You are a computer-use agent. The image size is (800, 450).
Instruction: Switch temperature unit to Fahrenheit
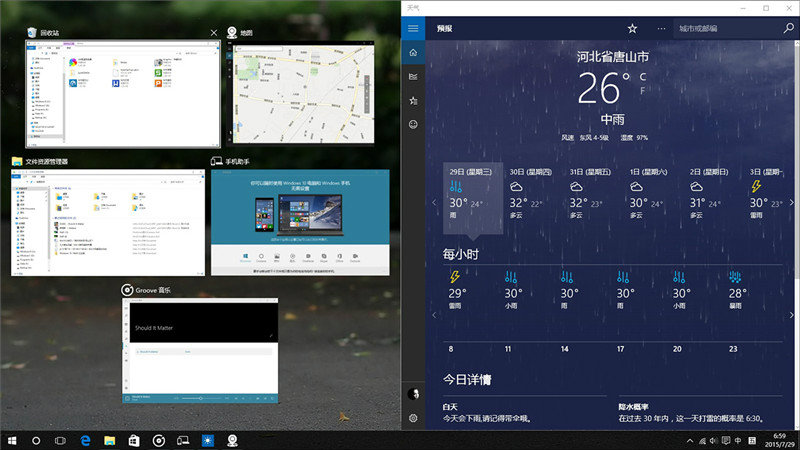(643, 91)
